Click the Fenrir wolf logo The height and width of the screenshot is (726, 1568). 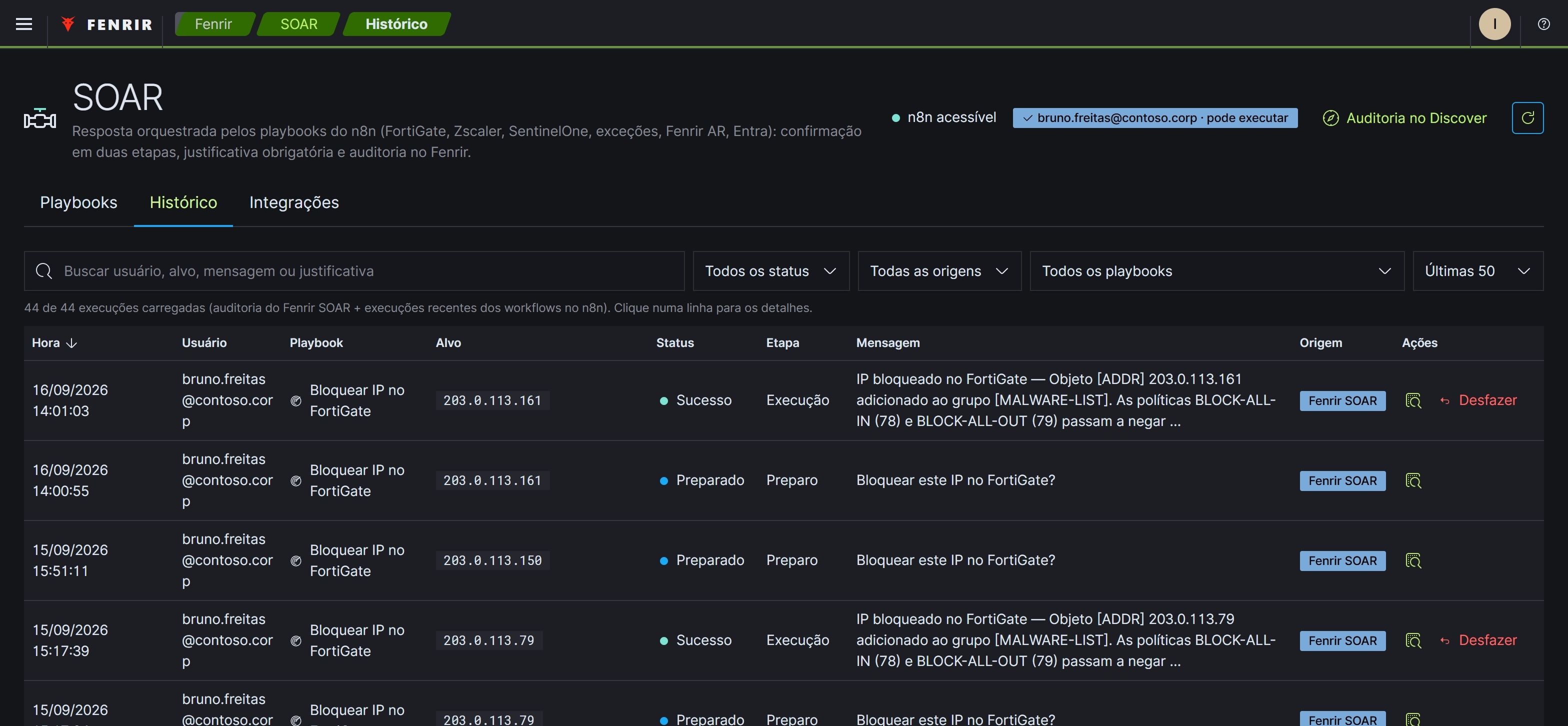67,23
